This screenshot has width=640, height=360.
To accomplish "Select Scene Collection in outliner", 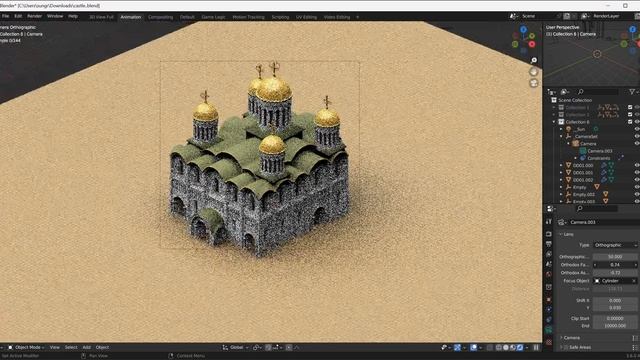I will click(x=575, y=100).
